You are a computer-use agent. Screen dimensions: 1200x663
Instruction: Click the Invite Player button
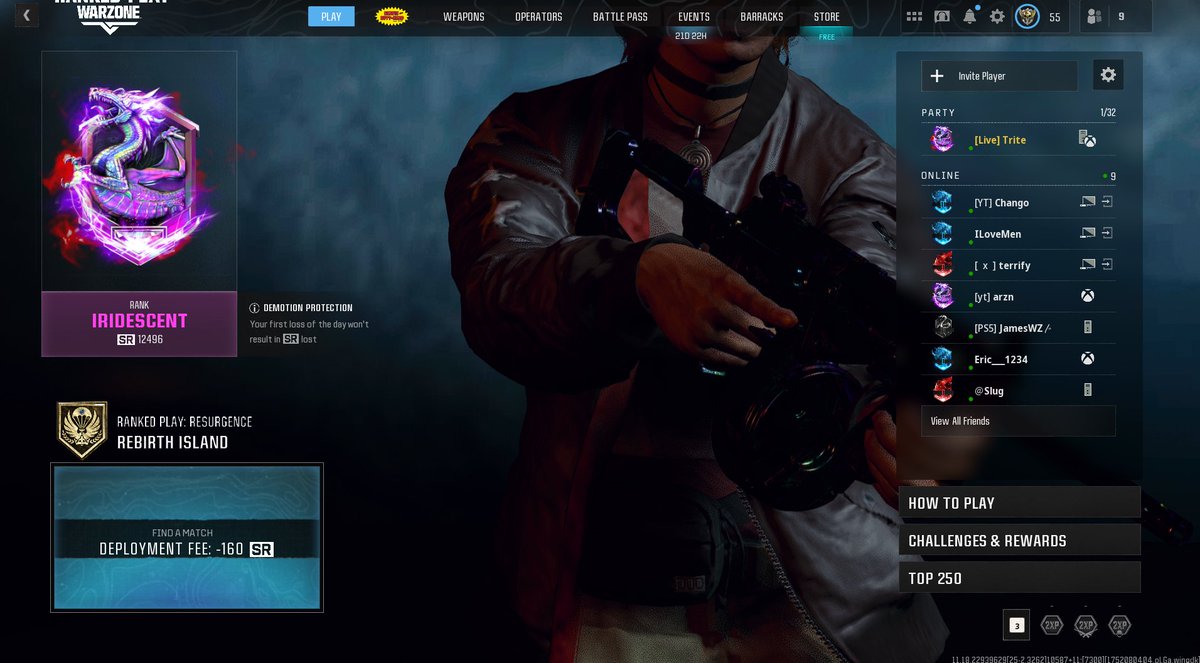click(999, 76)
